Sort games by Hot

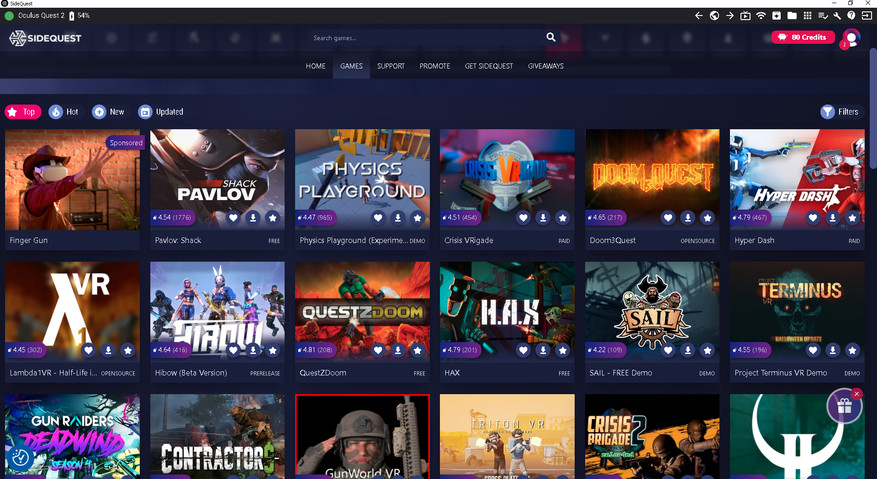tap(65, 112)
